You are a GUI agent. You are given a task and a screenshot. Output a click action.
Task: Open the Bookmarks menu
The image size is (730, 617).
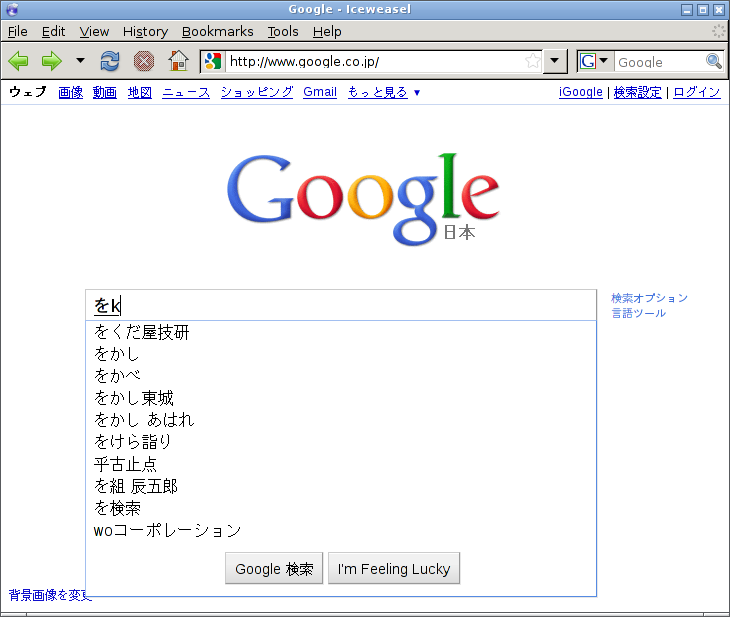pyautogui.click(x=217, y=32)
